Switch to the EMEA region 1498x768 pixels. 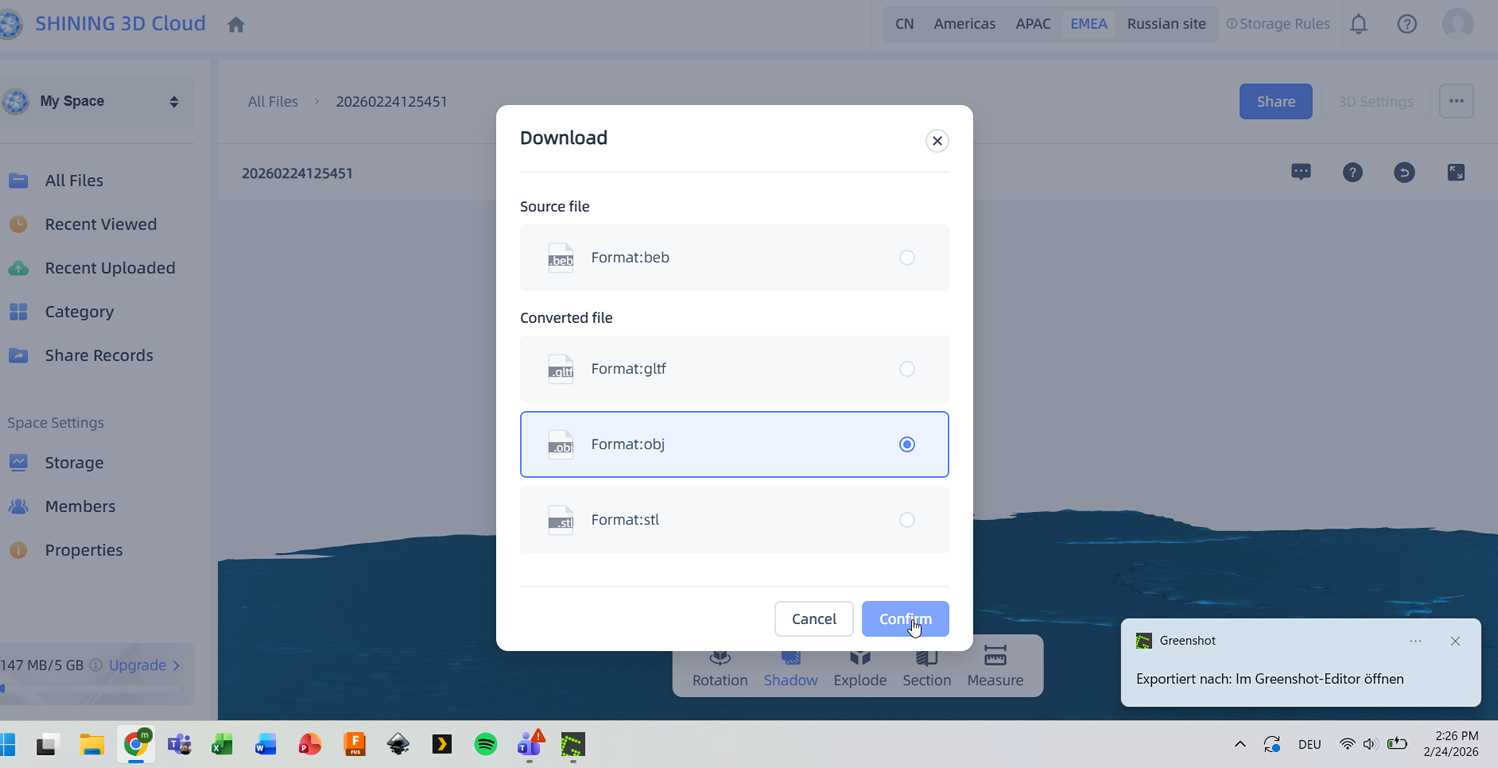1089,24
